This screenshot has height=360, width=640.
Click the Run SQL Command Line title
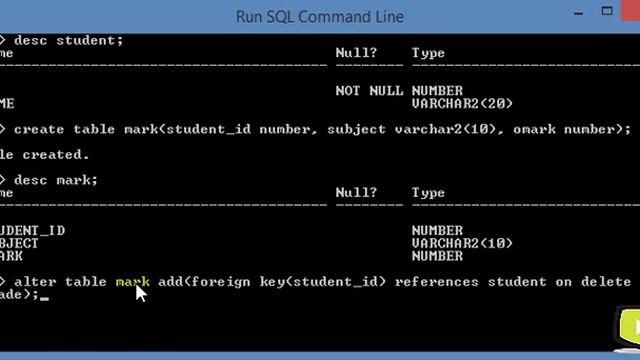pyautogui.click(x=320, y=17)
